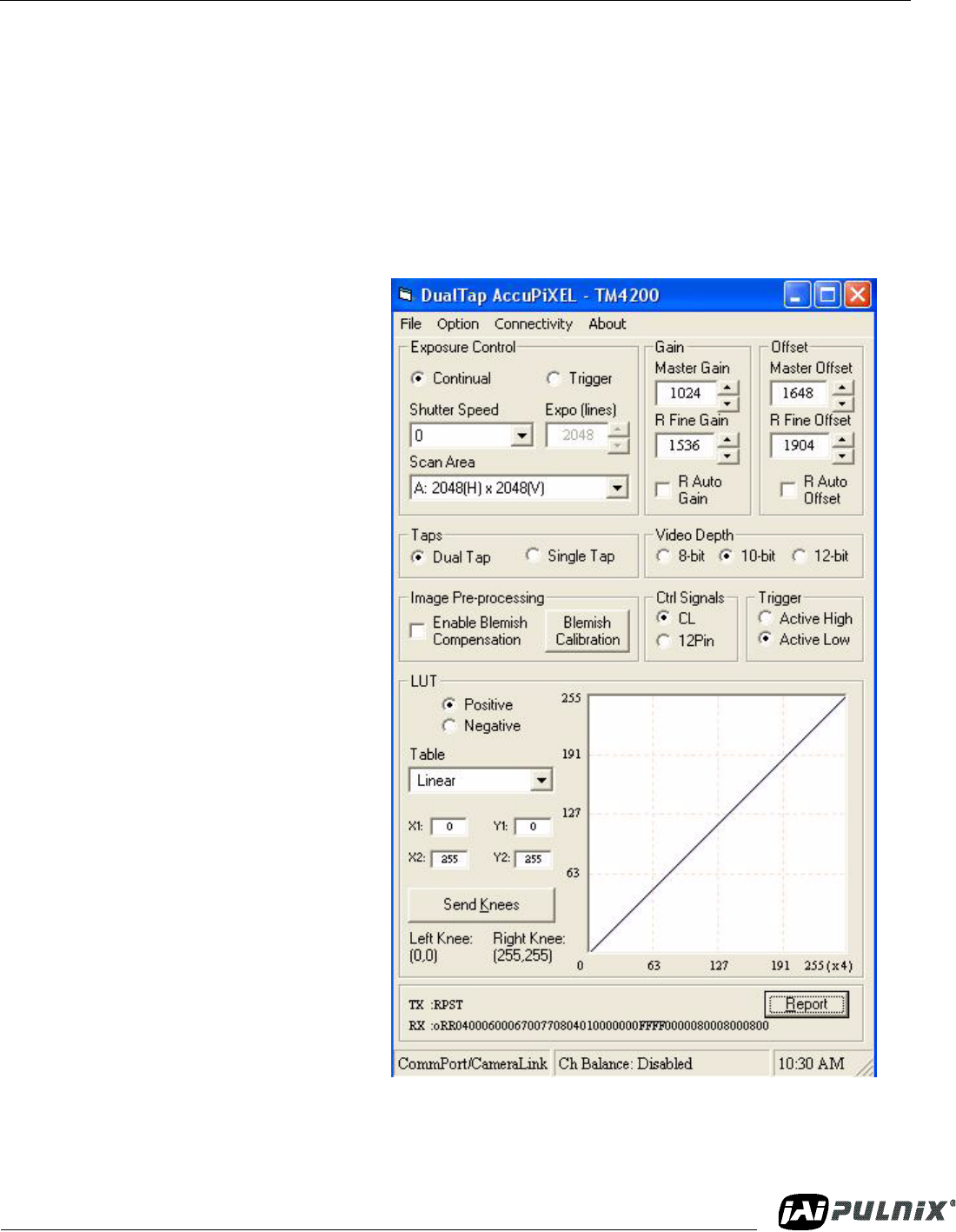
Task: Open the Connectivity menu
Action: (x=534, y=323)
